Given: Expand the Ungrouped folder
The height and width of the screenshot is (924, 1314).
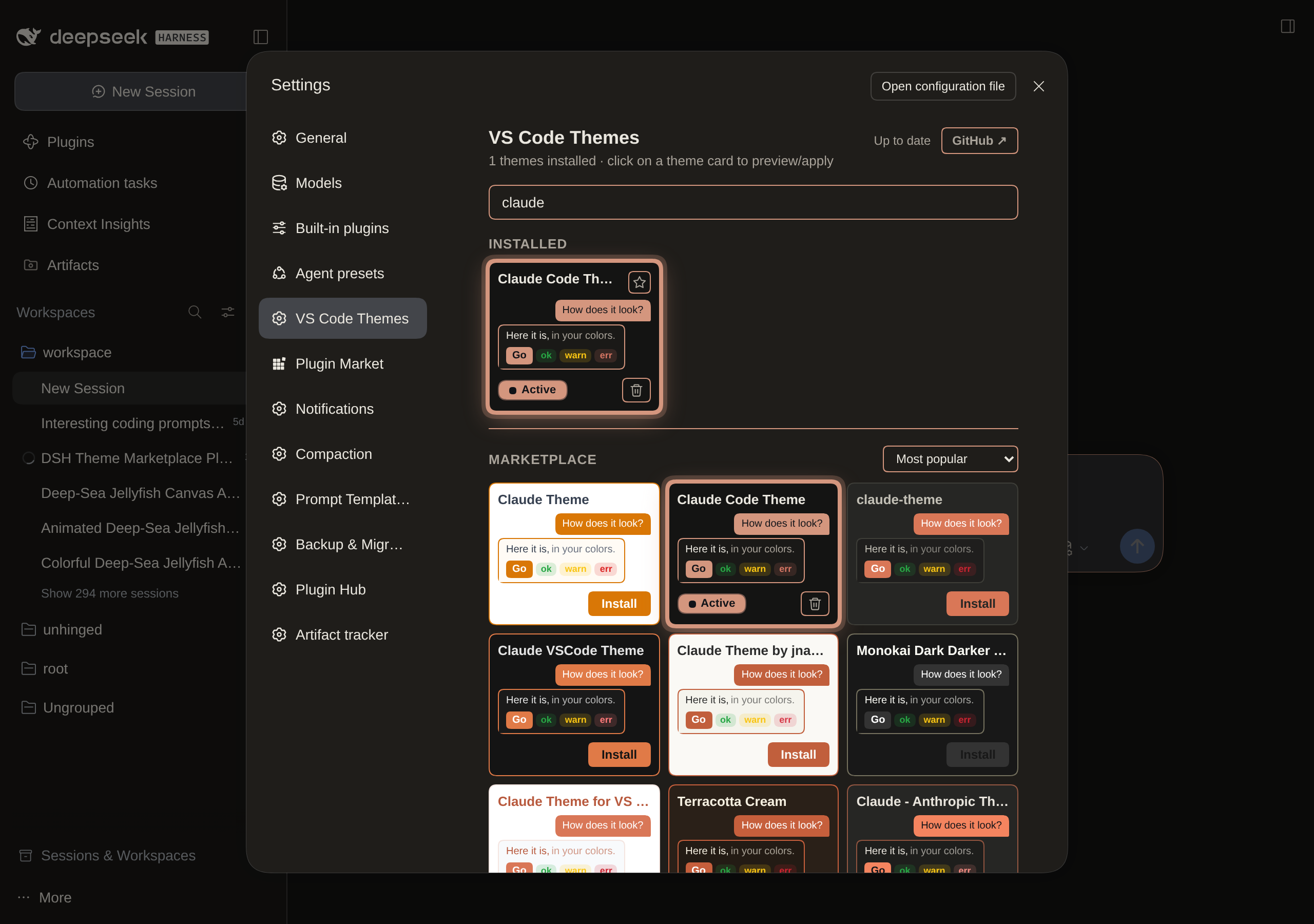Looking at the screenshot, I should click(x=68, y=707).
